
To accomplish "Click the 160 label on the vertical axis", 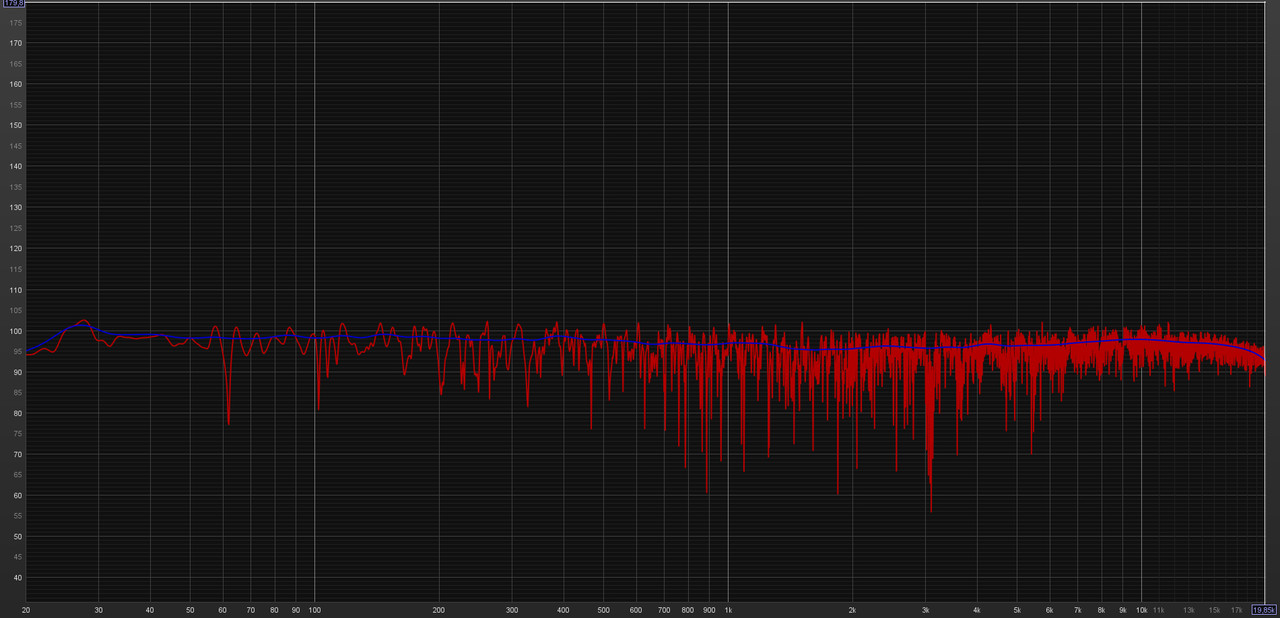I will (x=15, y=84).
